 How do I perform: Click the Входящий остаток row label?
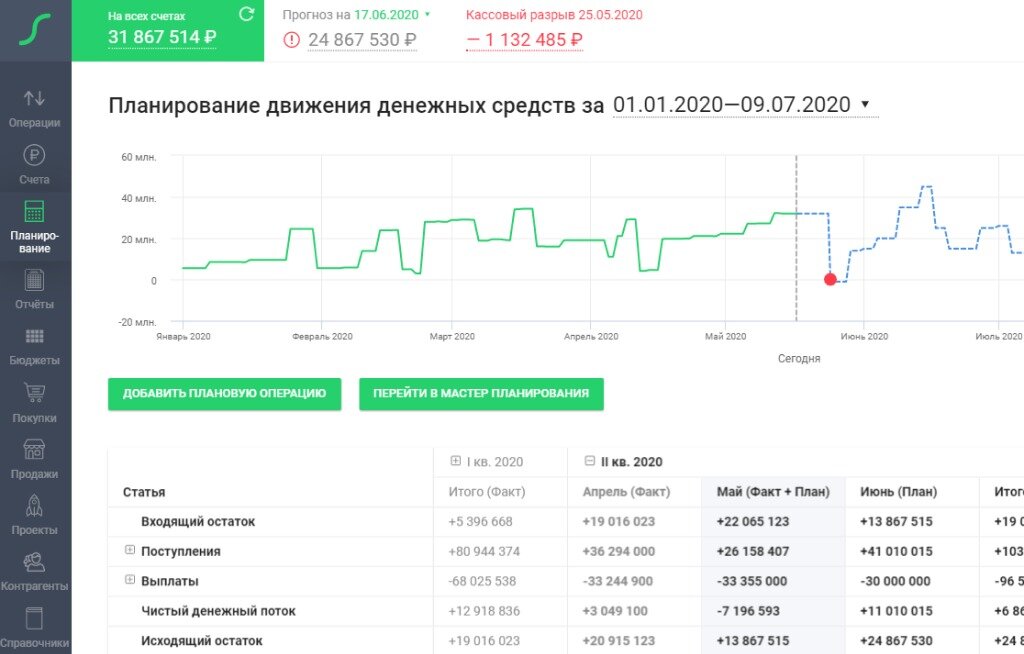(x=198, y=521)
